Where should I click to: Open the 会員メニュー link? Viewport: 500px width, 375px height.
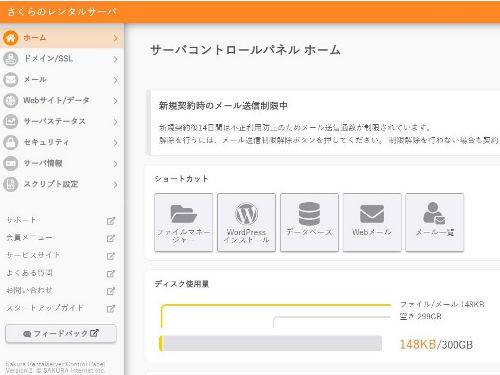tap(29, 238)
